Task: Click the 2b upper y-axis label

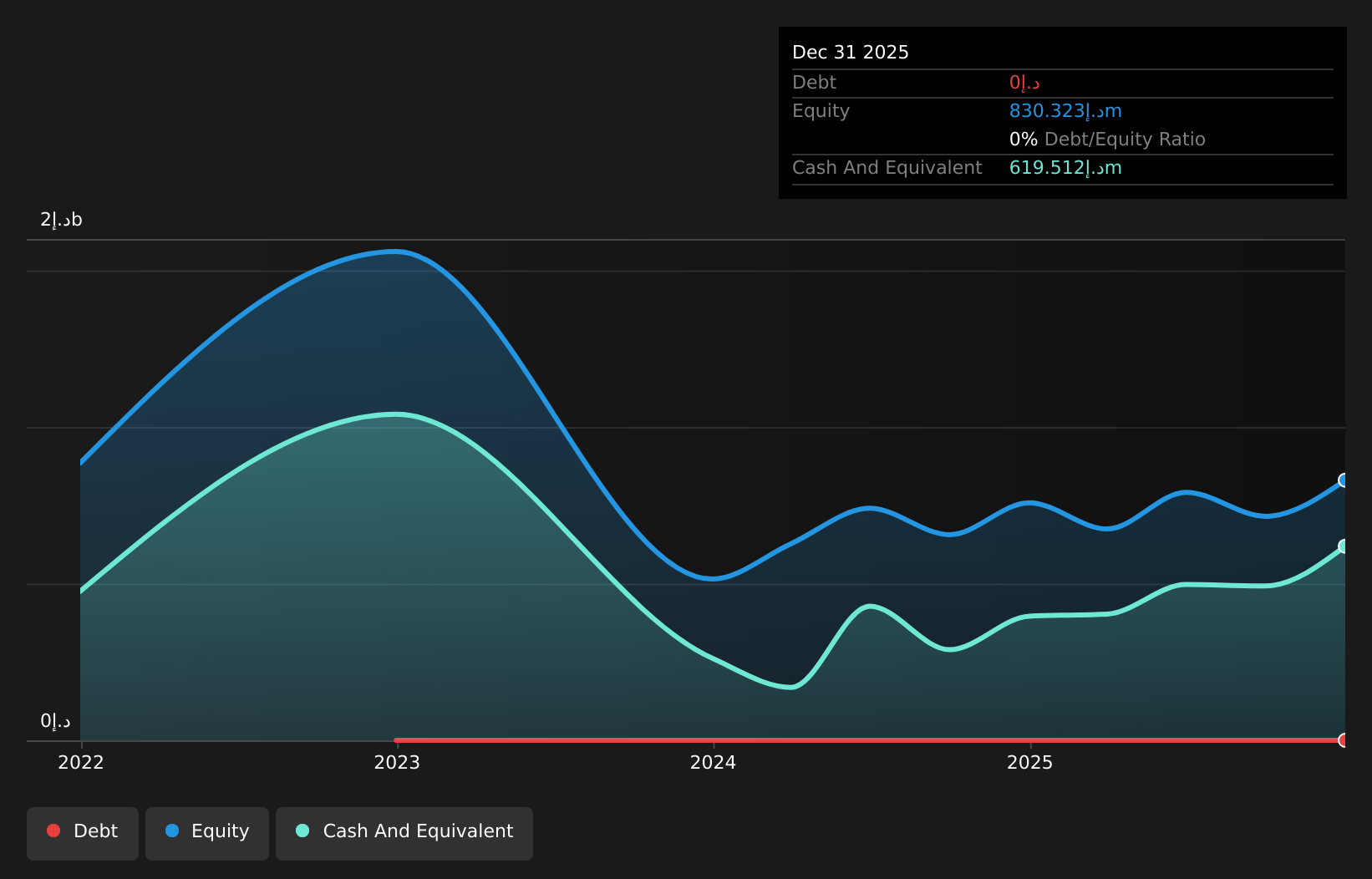Action: coord(61,220)
